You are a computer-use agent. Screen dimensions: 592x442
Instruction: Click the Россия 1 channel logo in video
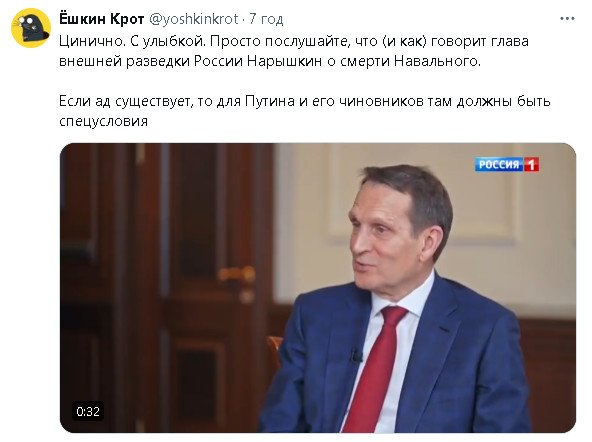[x=507, y=165]
